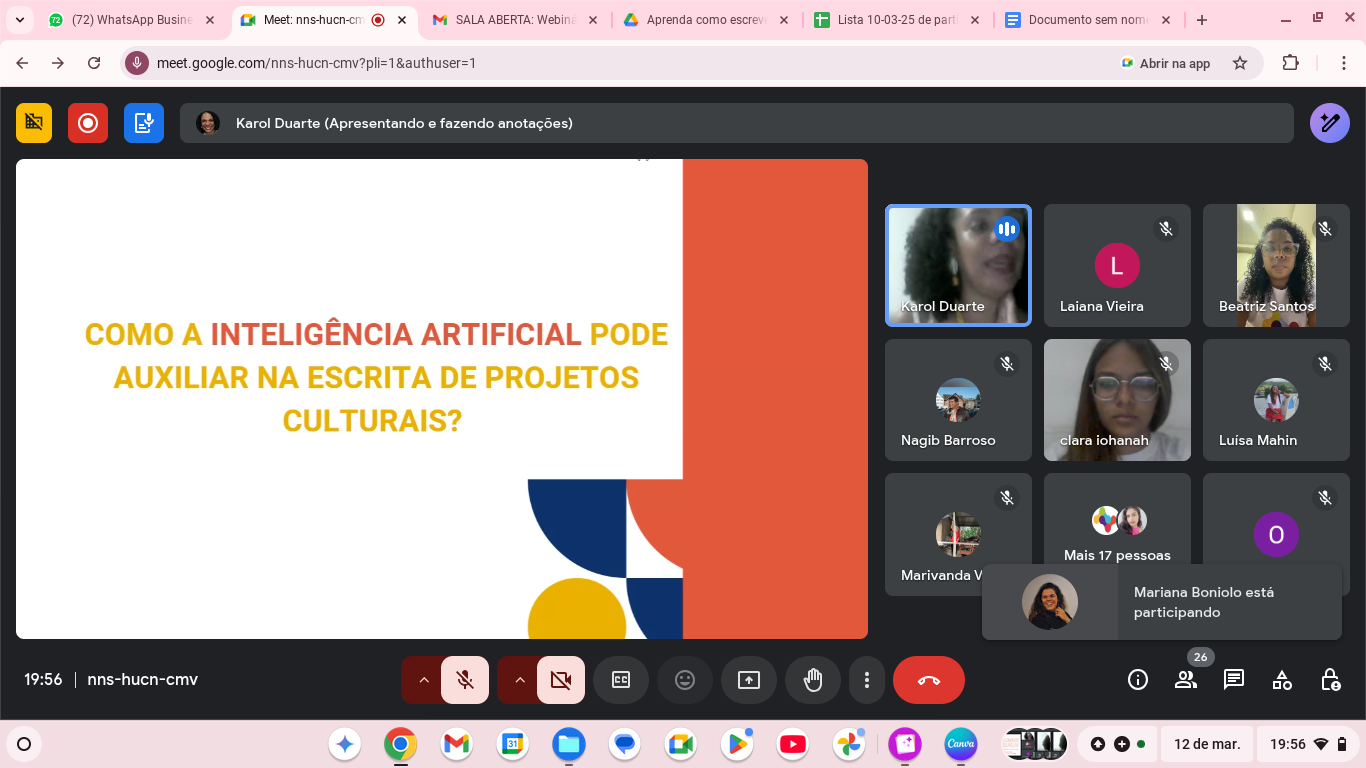Turn on the camera
This screenshot has width=1366, height=768.
click(x=561, y=680)
